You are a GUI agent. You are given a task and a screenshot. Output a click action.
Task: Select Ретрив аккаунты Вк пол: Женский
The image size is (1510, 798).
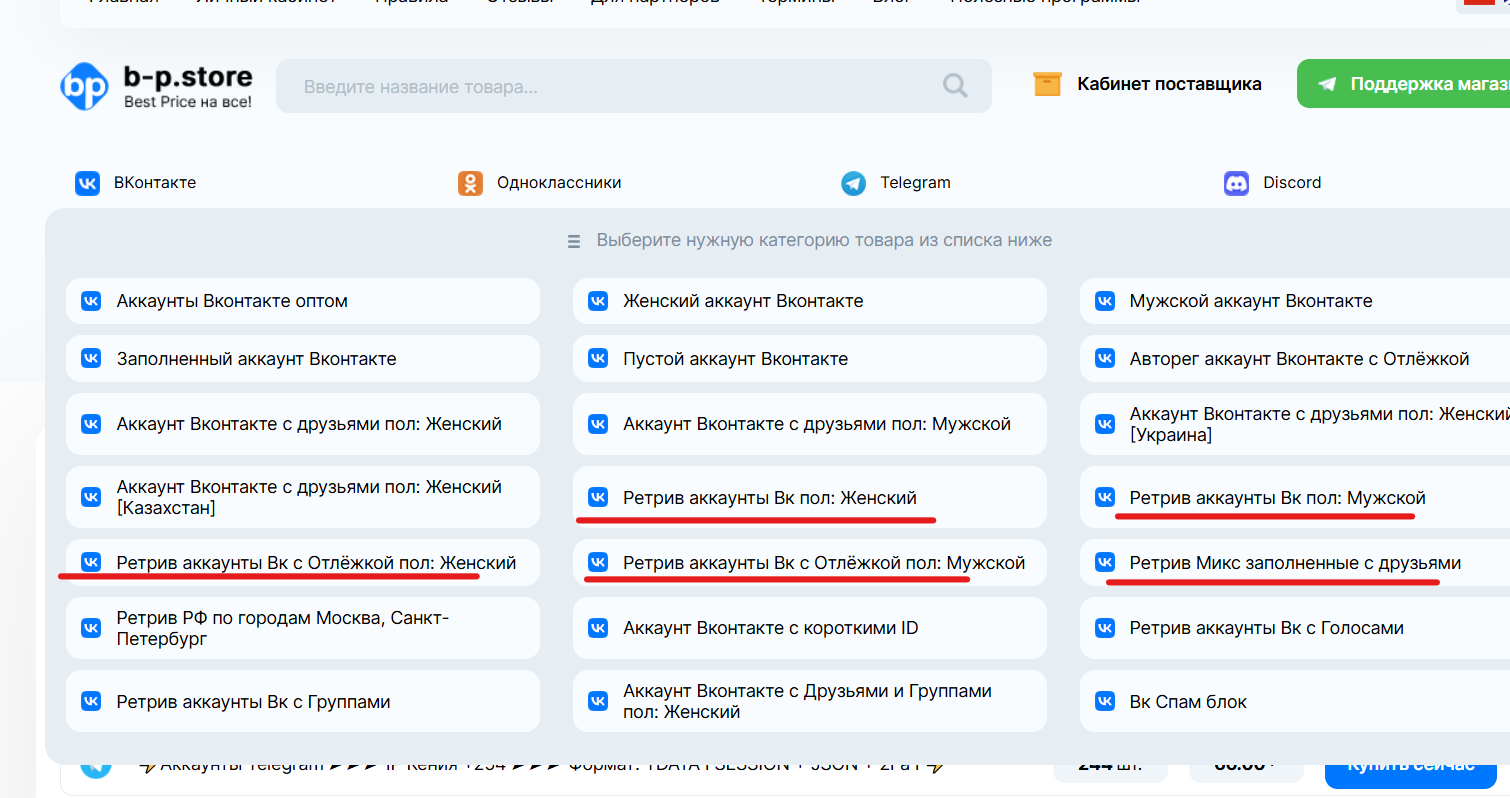(810, 497)
